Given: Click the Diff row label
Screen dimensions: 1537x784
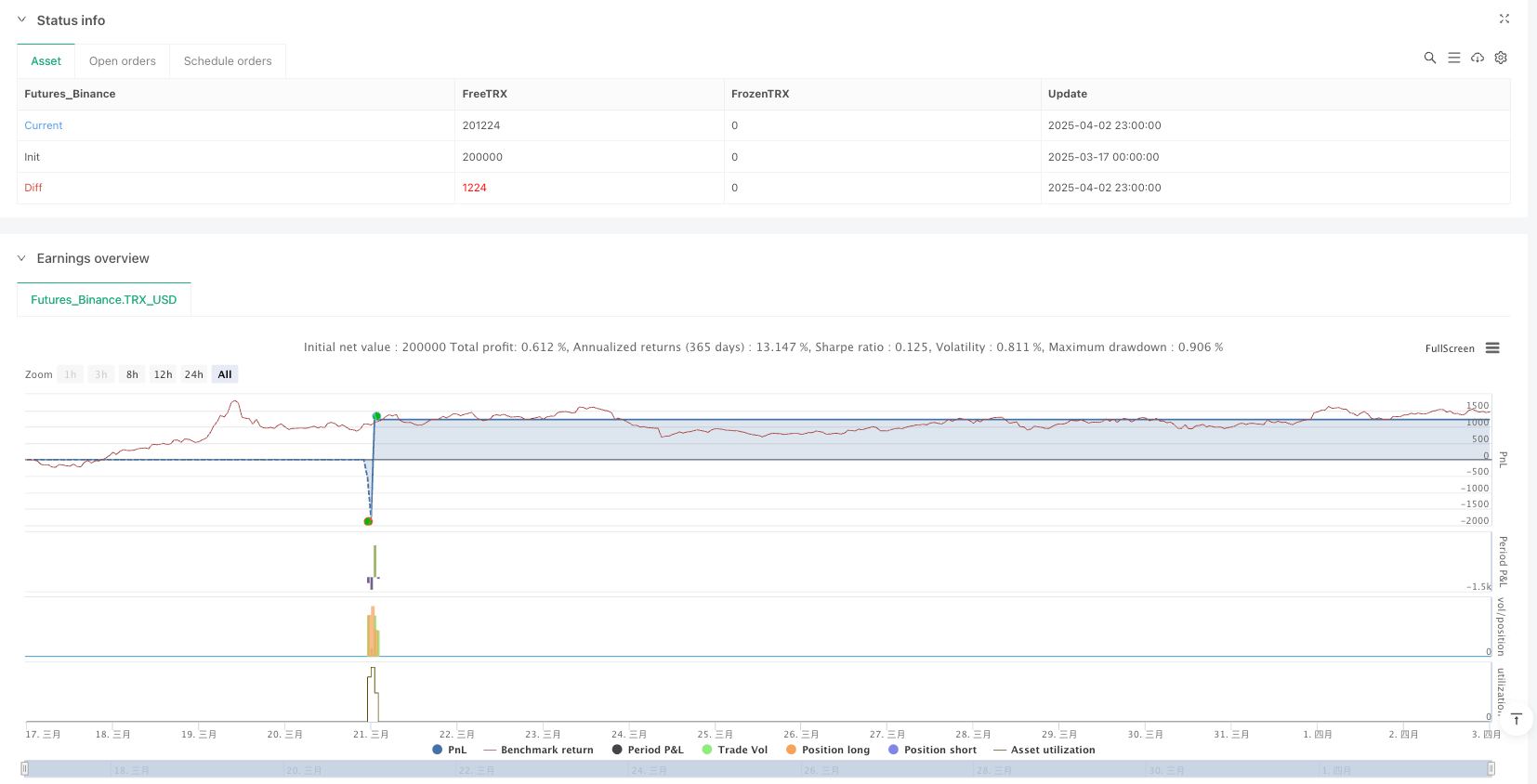Looking at the screenshot, I should [x=33, y=188].
